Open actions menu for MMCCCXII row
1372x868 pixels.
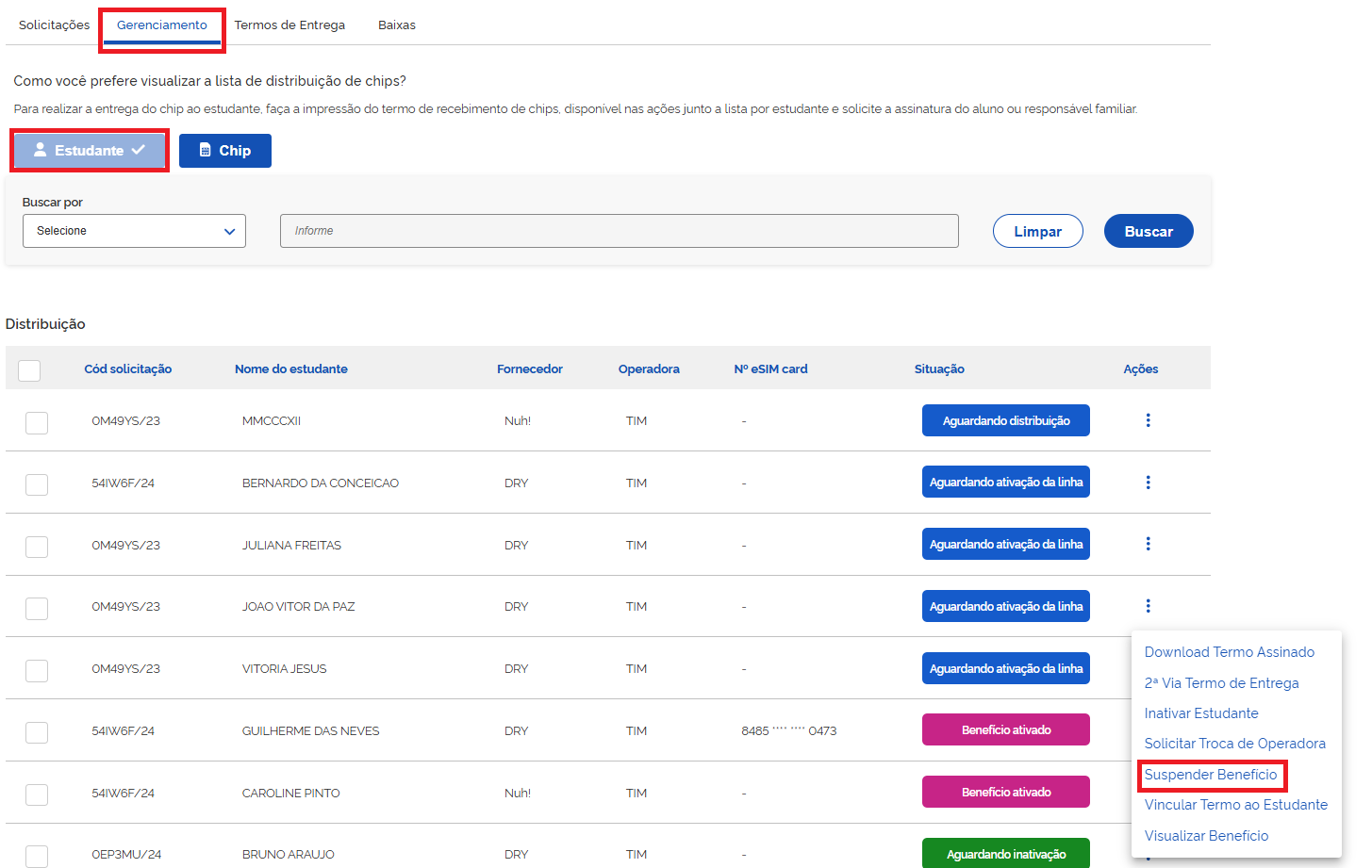click(x=1148, y=420)
